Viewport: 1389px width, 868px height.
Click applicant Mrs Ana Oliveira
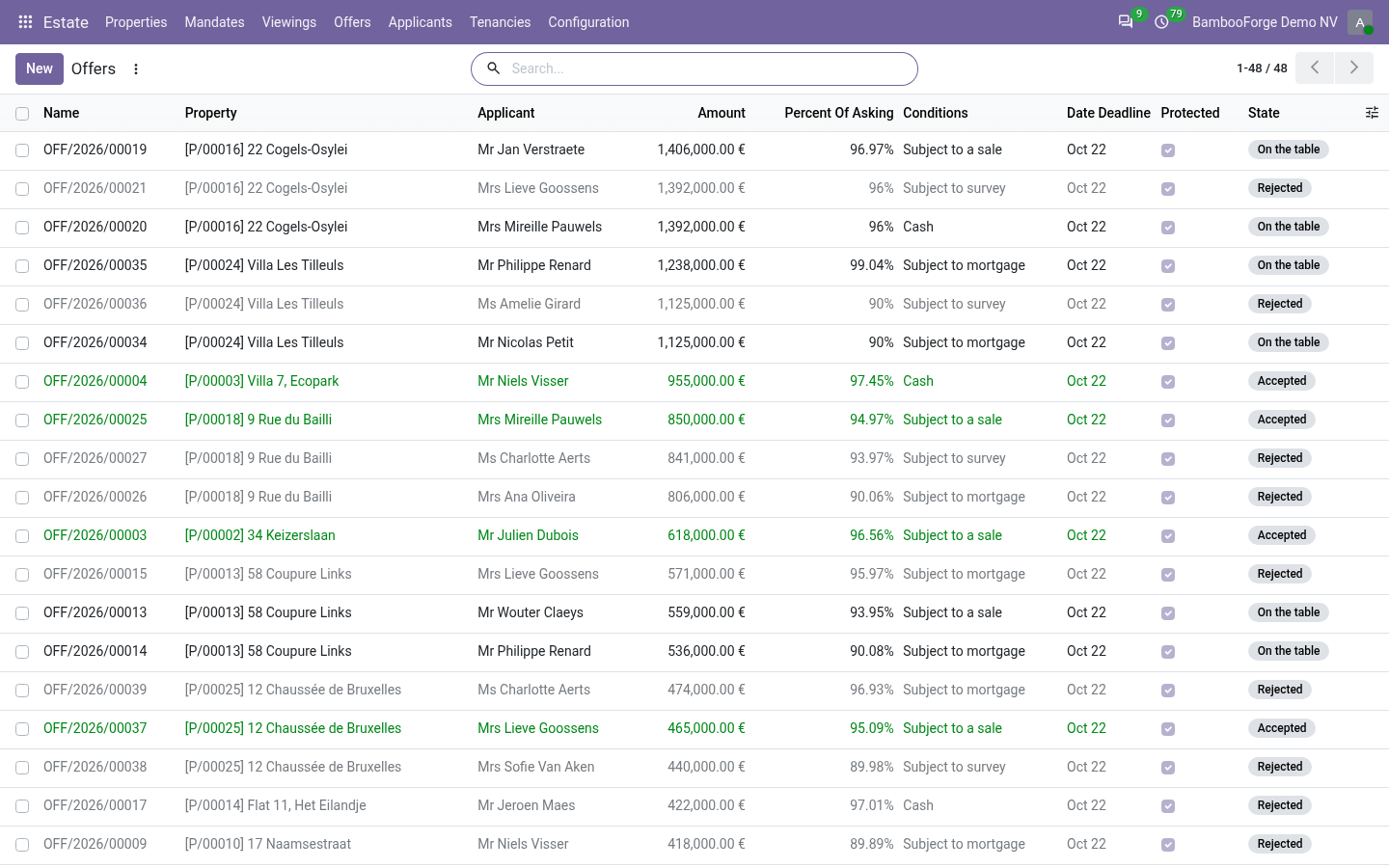coord(527,497)
